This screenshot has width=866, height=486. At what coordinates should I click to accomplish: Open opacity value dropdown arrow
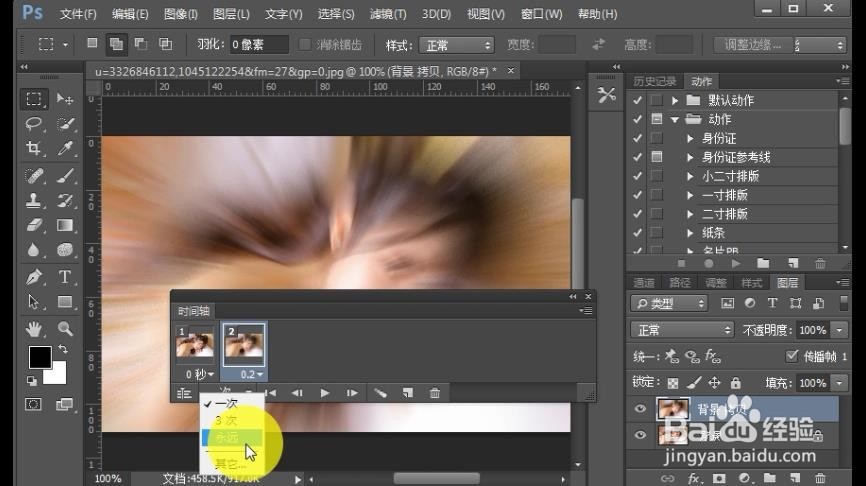click(839, 330)
